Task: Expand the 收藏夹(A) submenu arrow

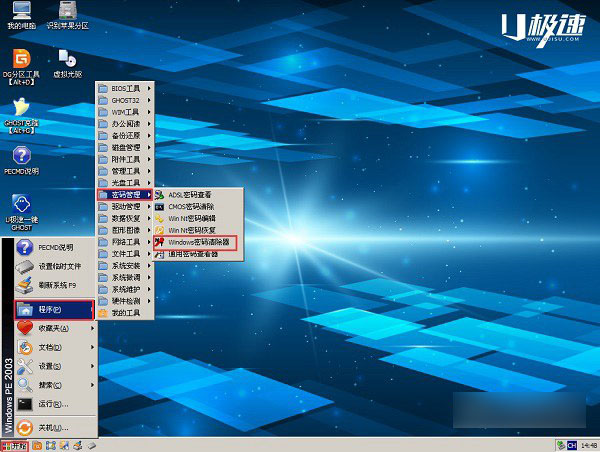Action: coord(92,328)
